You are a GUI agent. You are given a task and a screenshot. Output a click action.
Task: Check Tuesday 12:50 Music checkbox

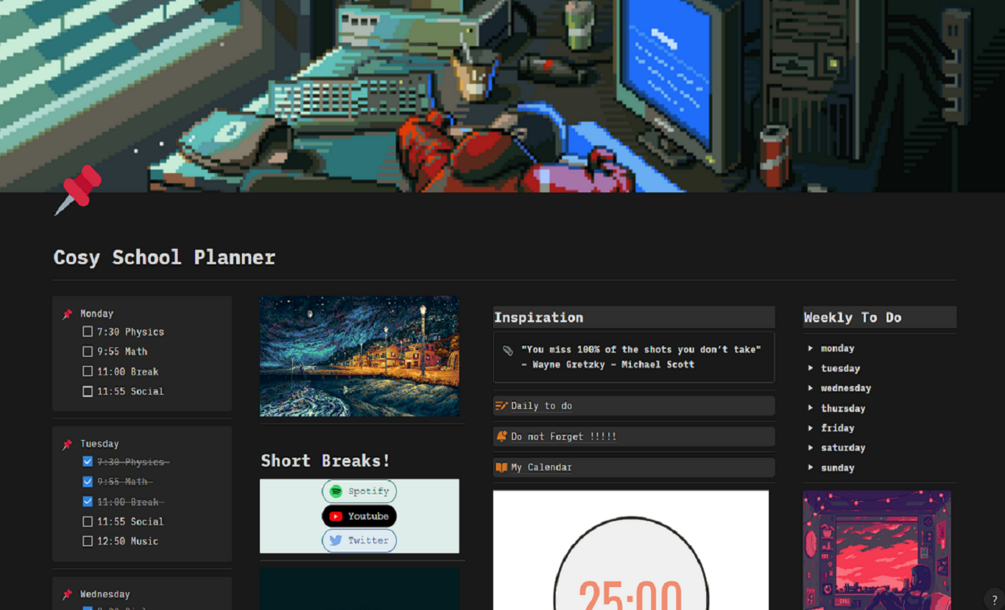click(x=88, y=541)
